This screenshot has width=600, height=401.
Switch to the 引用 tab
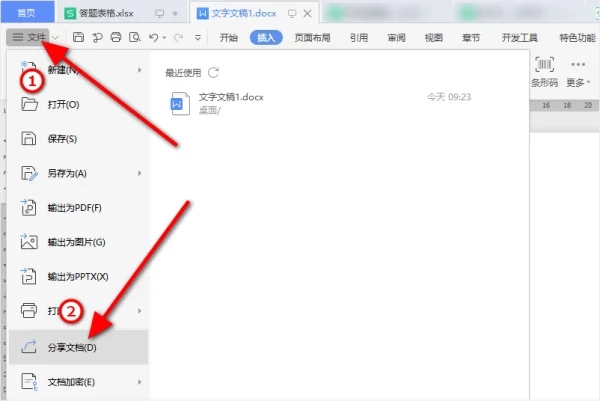tap(359, 37)
